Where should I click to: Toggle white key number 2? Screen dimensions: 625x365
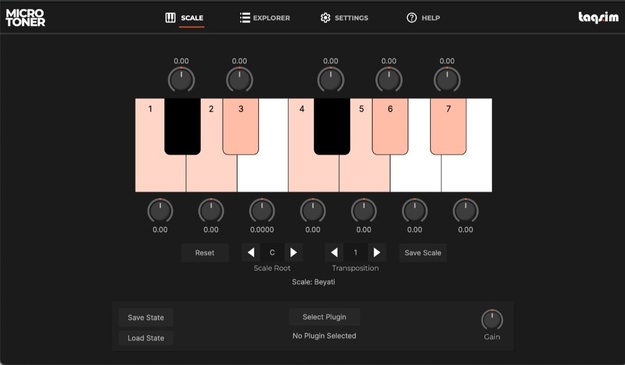coord(211,173)
